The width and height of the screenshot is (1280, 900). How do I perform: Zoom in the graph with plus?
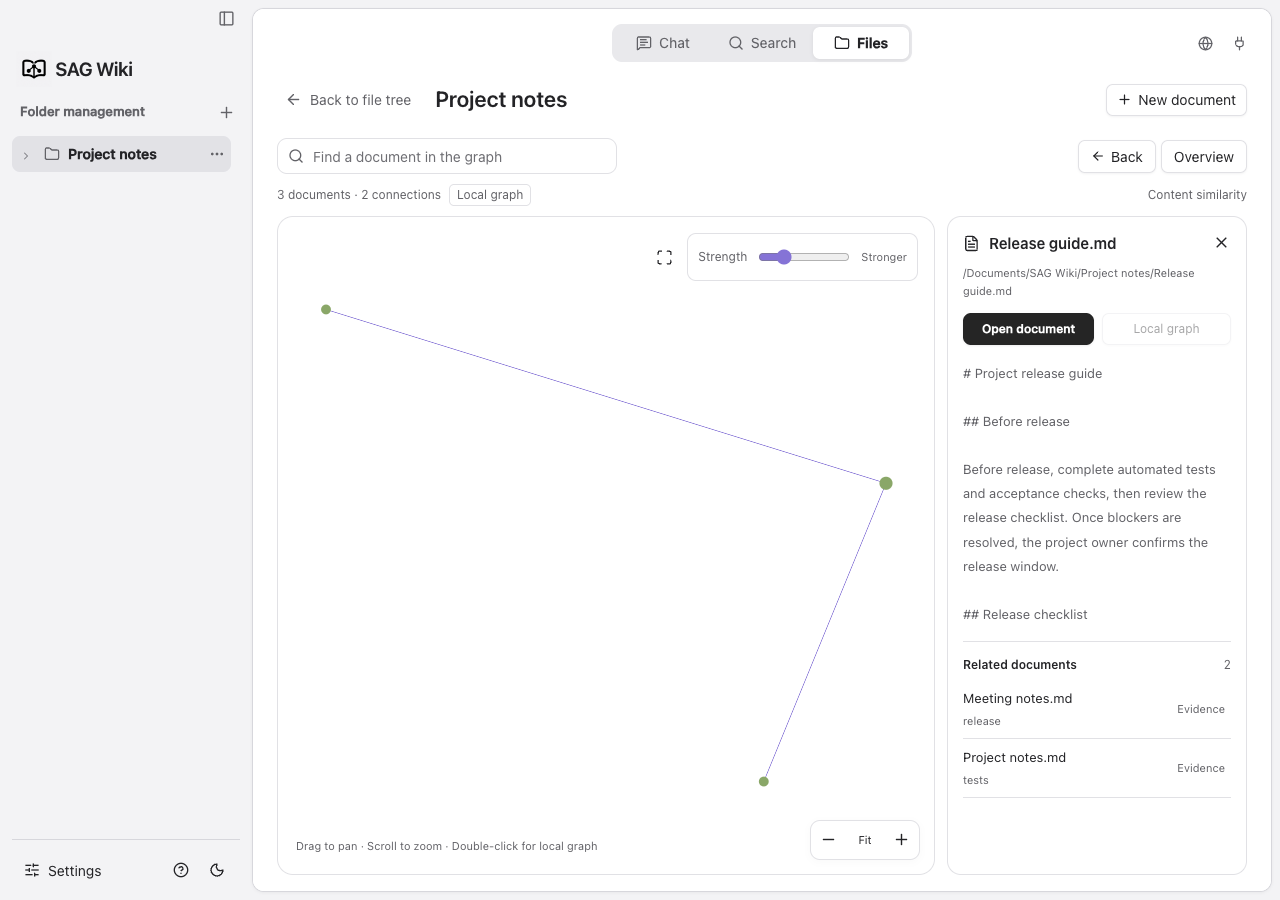(901, 840)
